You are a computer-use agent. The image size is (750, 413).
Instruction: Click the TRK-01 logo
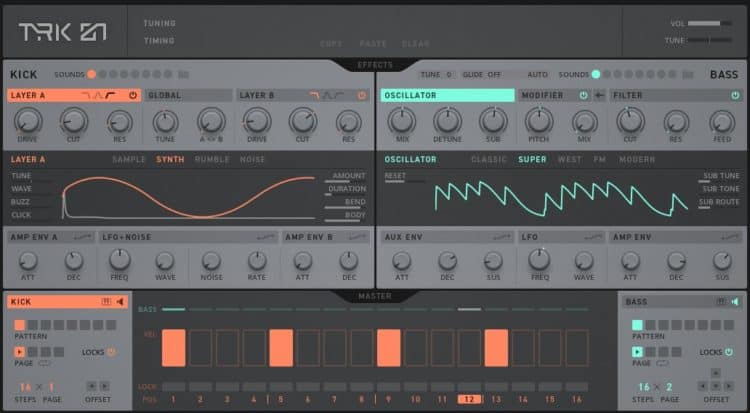(63, 32)
